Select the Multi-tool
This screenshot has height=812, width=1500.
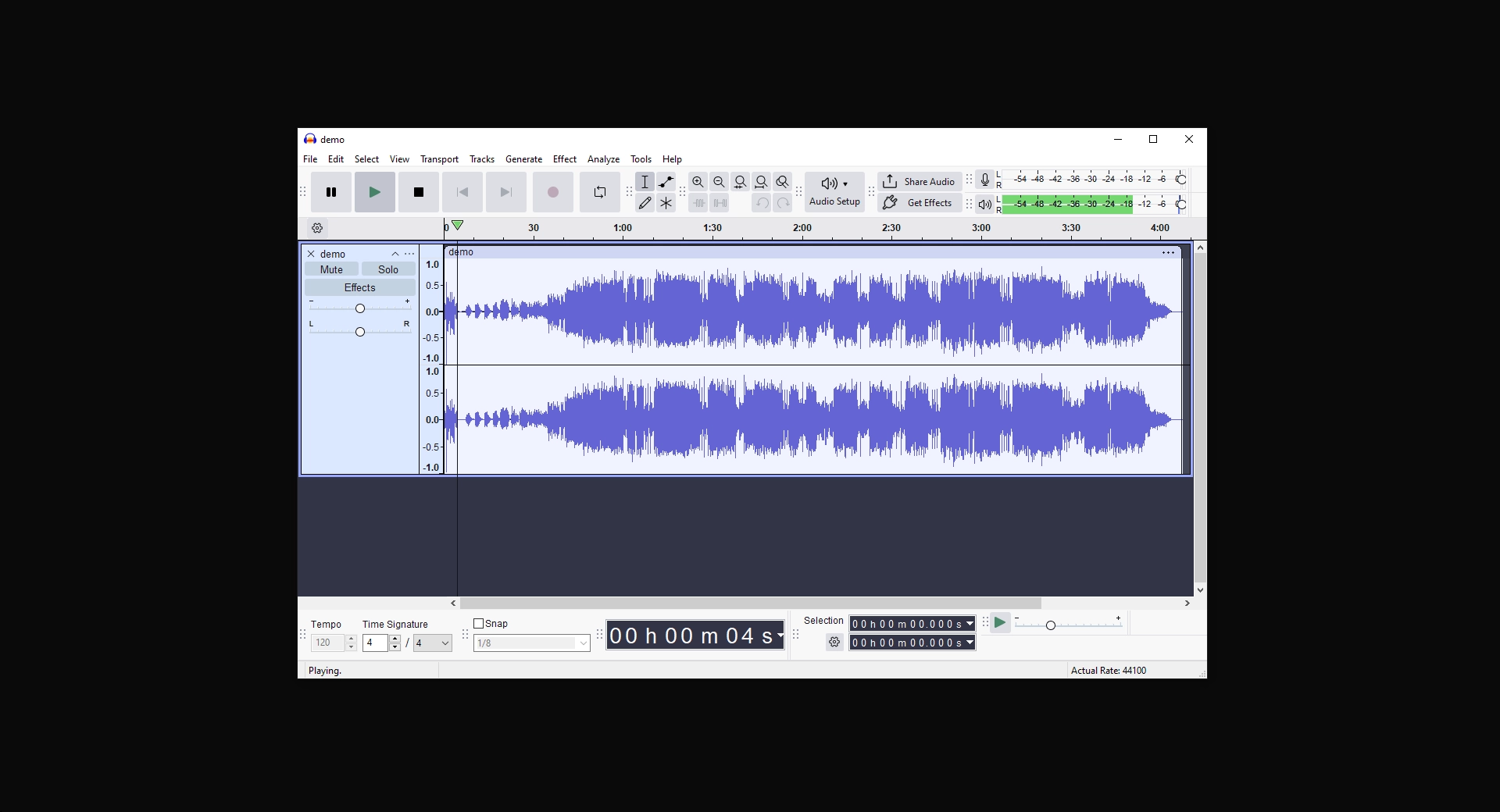[x=666, y=203]
